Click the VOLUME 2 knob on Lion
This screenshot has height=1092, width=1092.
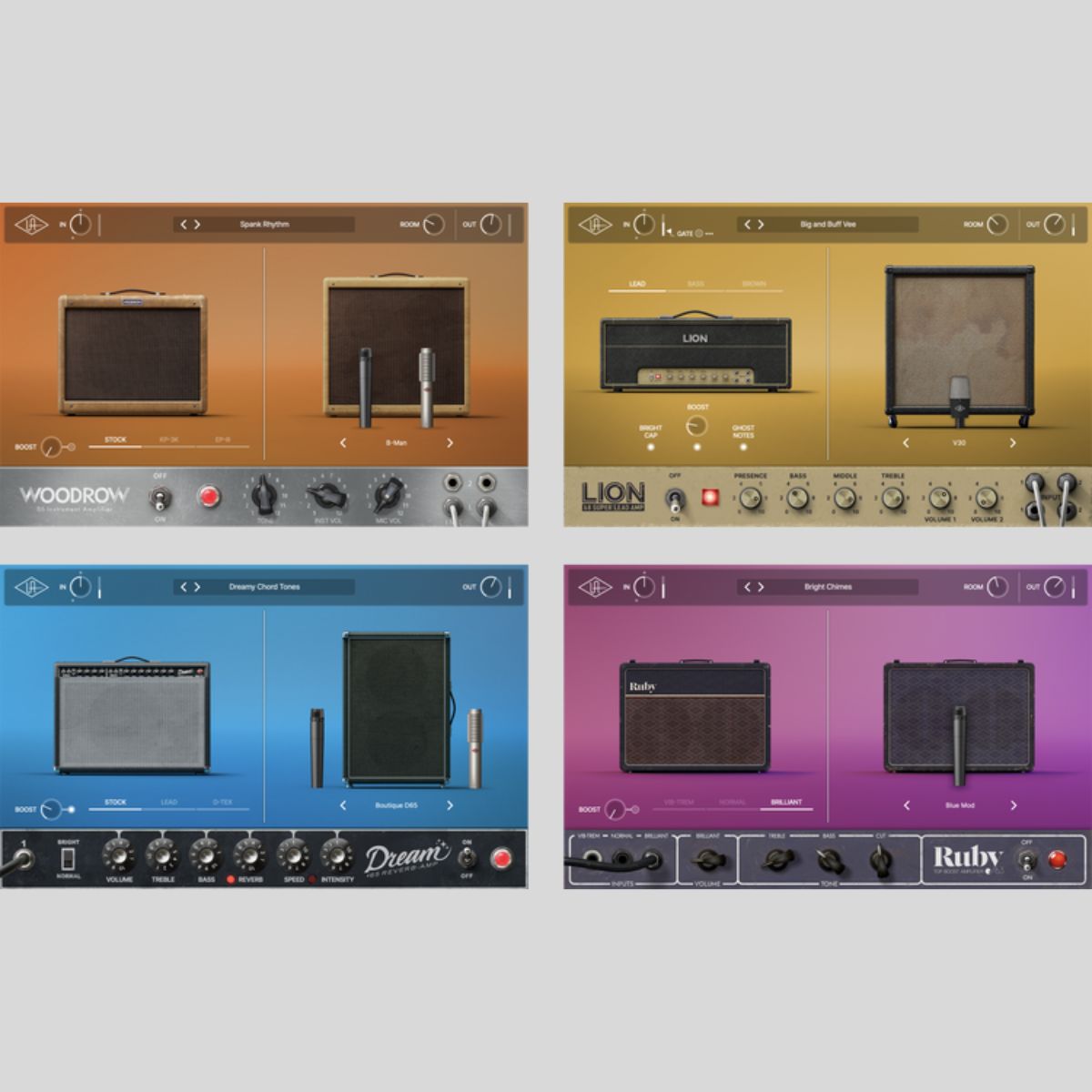tap(987, 498)
